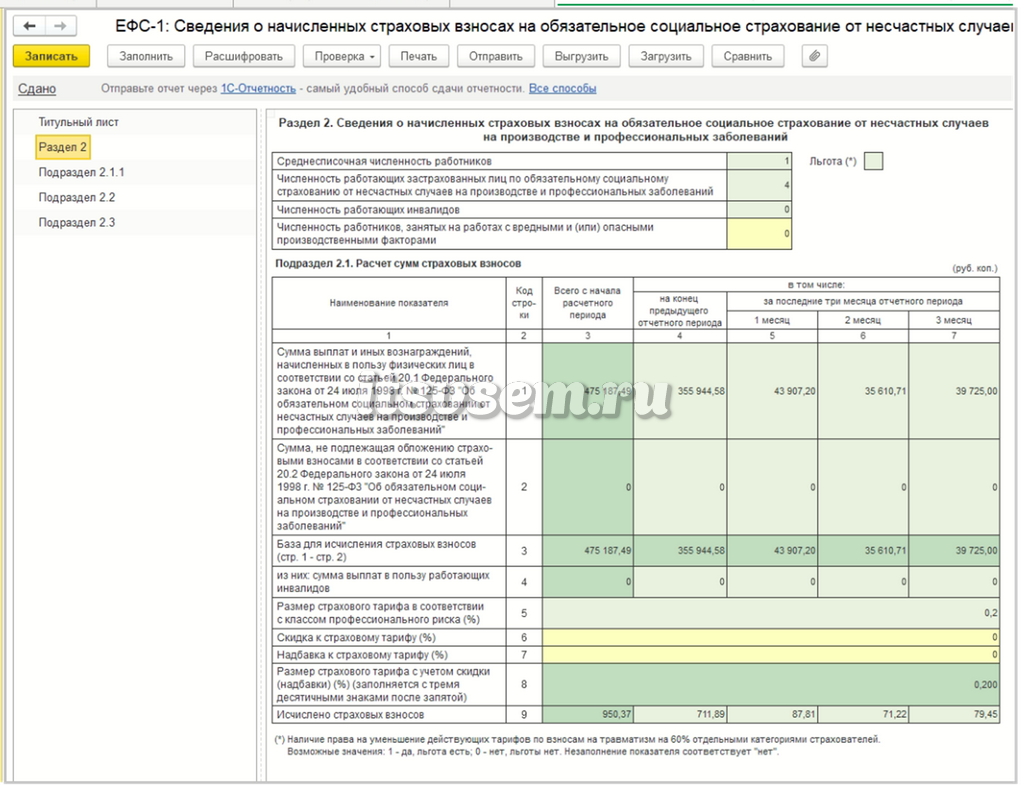Open the paperclip attachments icon

(814, 56)
